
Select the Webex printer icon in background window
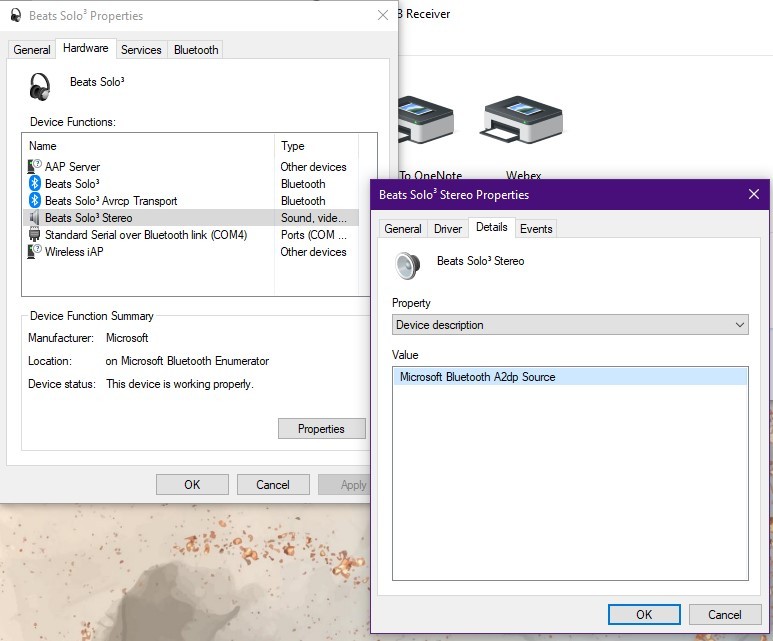click(x=523, y=119)
